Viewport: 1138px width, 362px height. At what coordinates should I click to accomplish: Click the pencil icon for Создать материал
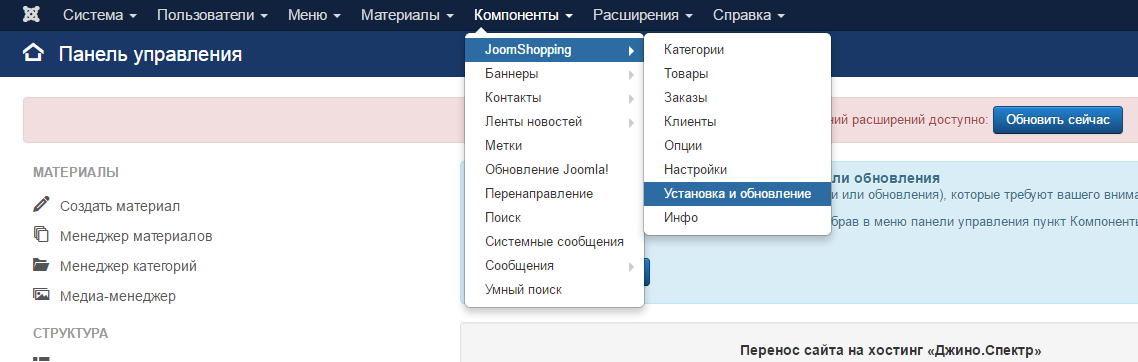(x=41, y=205)
